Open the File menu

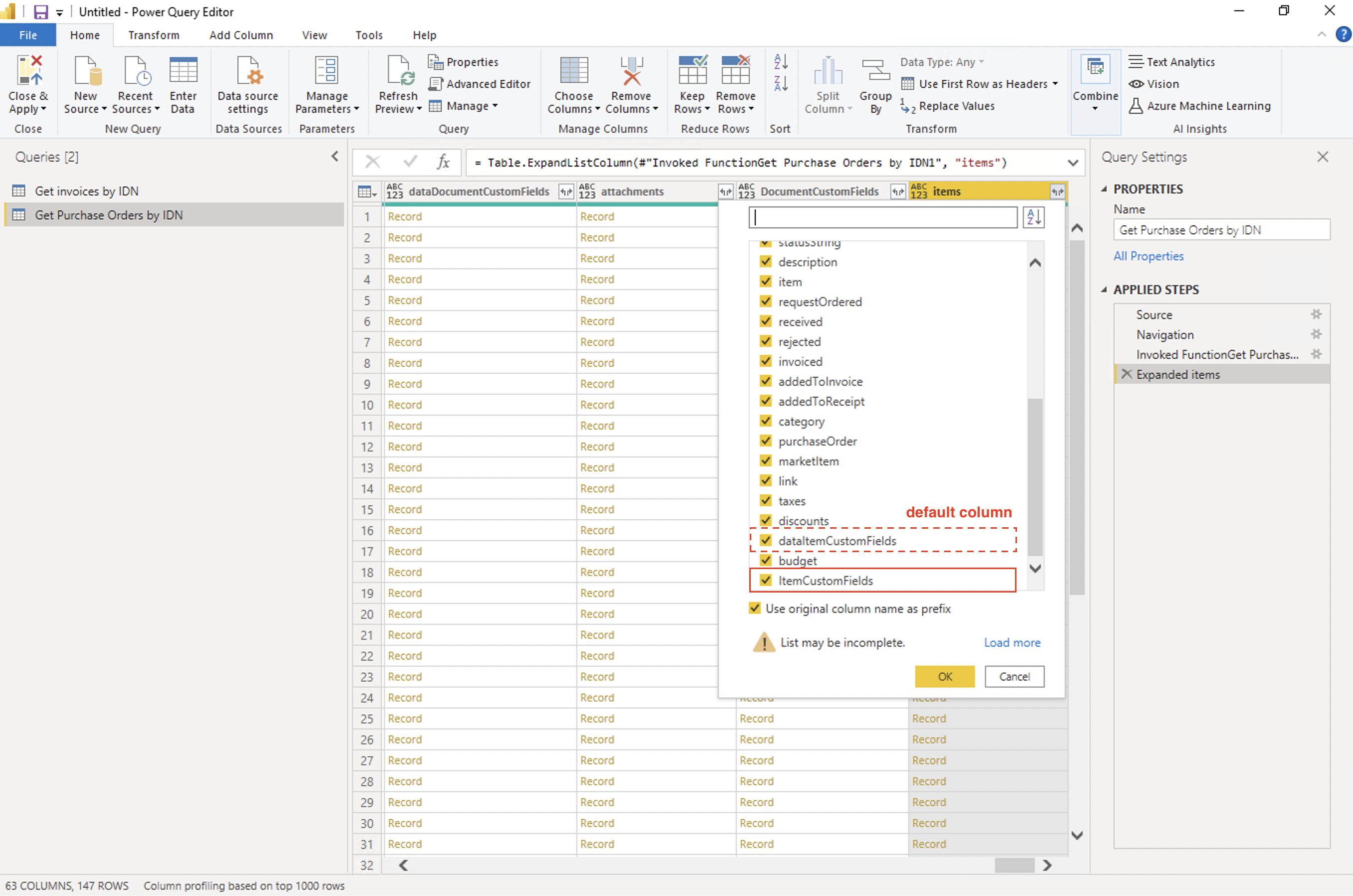pyautogui.click(x=28, y=35)
